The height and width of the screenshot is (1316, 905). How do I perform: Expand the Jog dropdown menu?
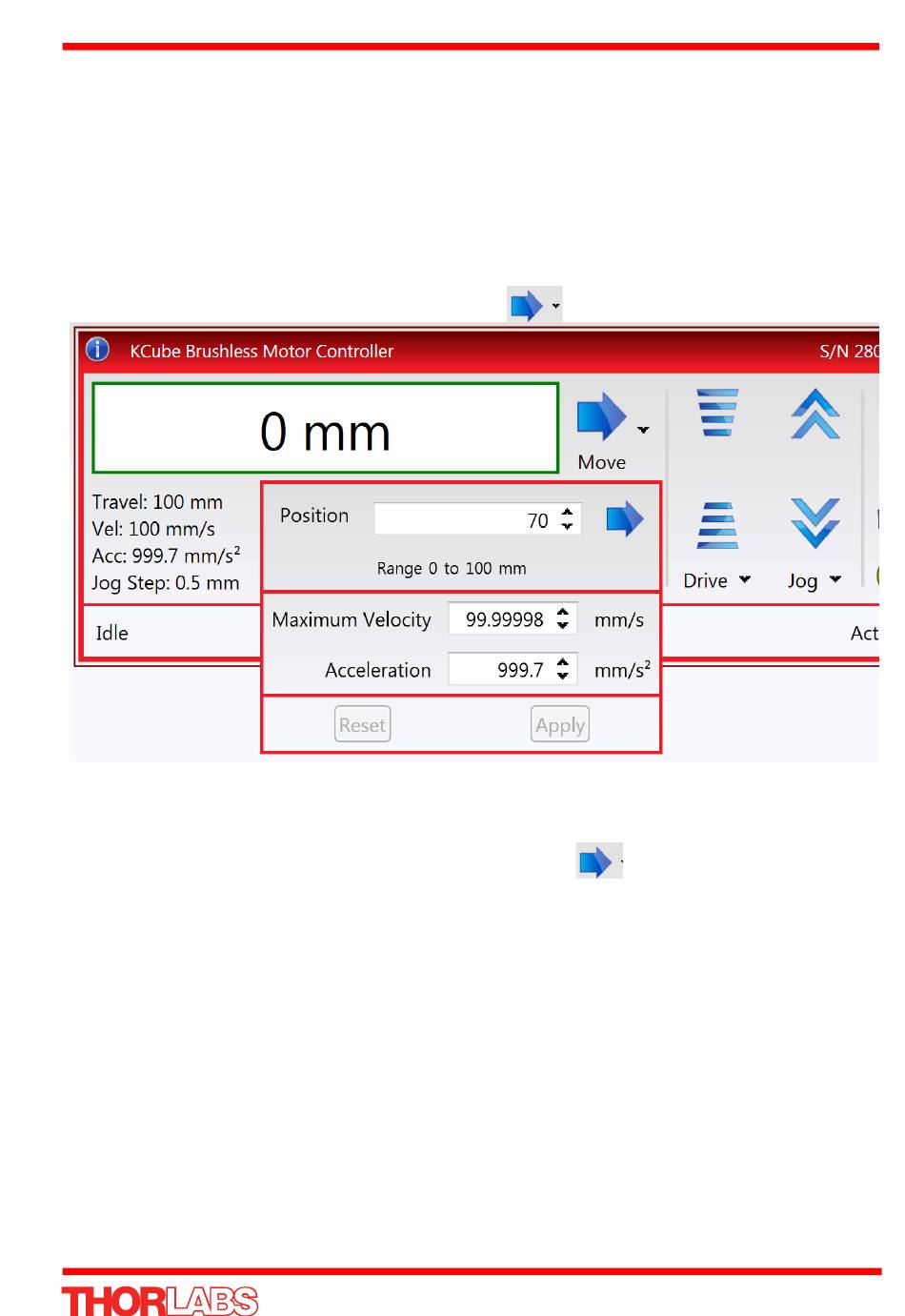(x=835, y=579)
